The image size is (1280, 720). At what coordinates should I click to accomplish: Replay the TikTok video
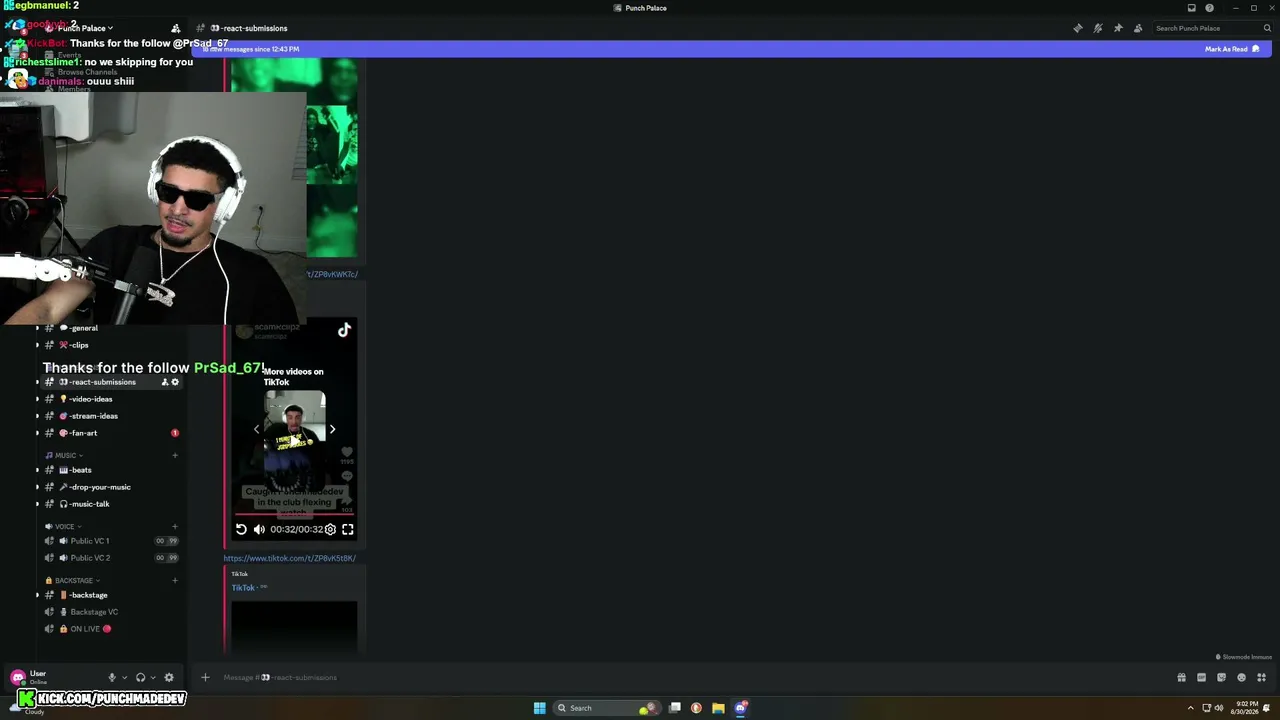click(241, 529)
